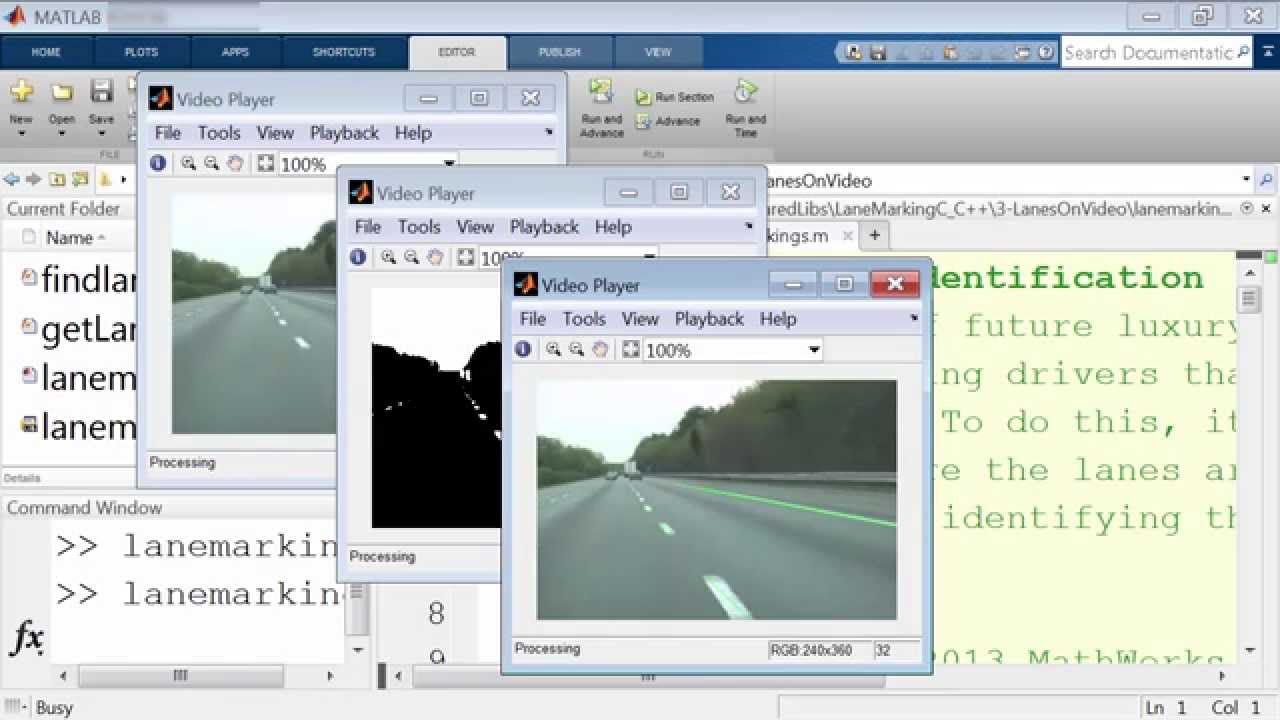The width and height of the screenshot is (1280, 720).
Task: Click the forward navigation arrow
Action: pos(33,180)
